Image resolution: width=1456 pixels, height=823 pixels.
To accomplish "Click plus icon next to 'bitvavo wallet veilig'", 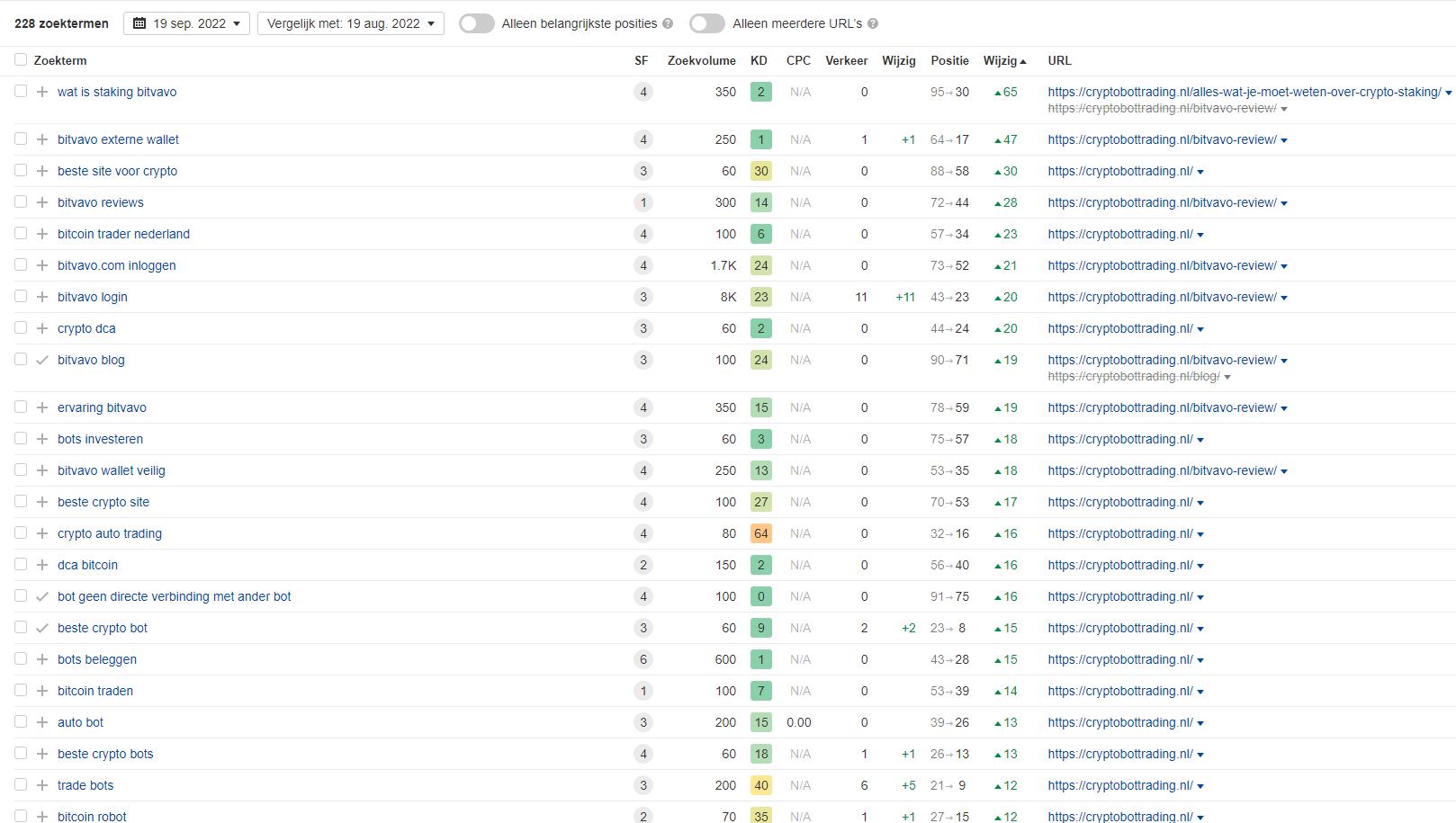I will (42, 470).
